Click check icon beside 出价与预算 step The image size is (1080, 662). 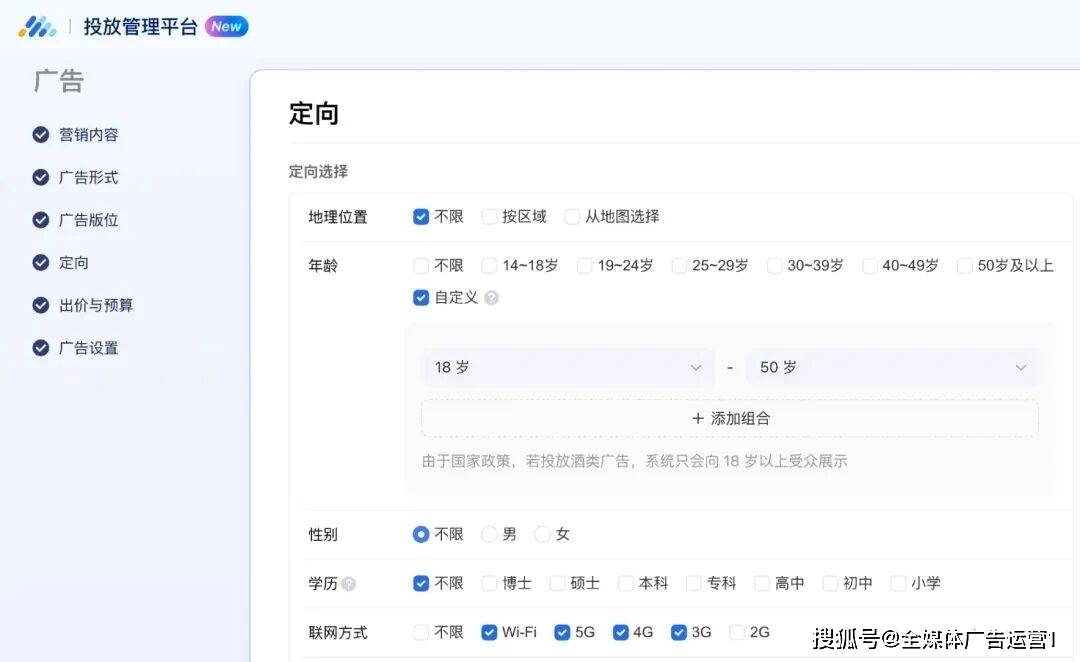41,305
